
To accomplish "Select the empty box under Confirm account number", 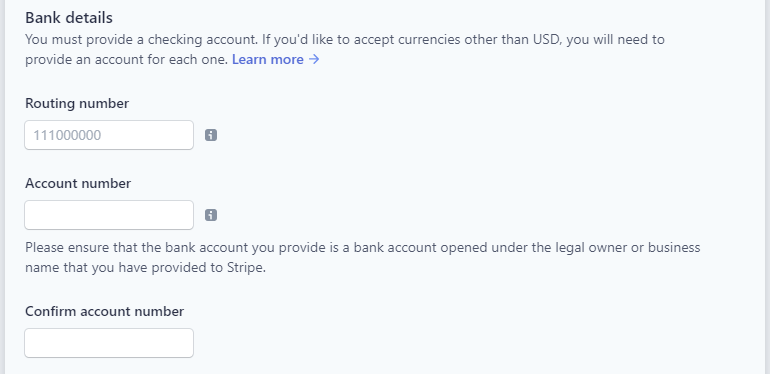I will coord(109,343).
